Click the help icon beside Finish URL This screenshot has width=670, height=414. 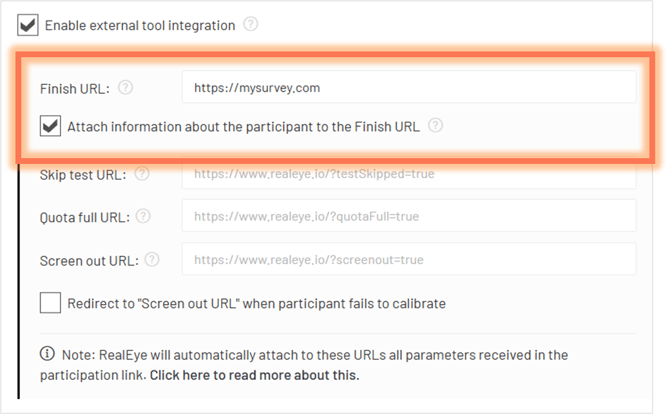point(125,88)
